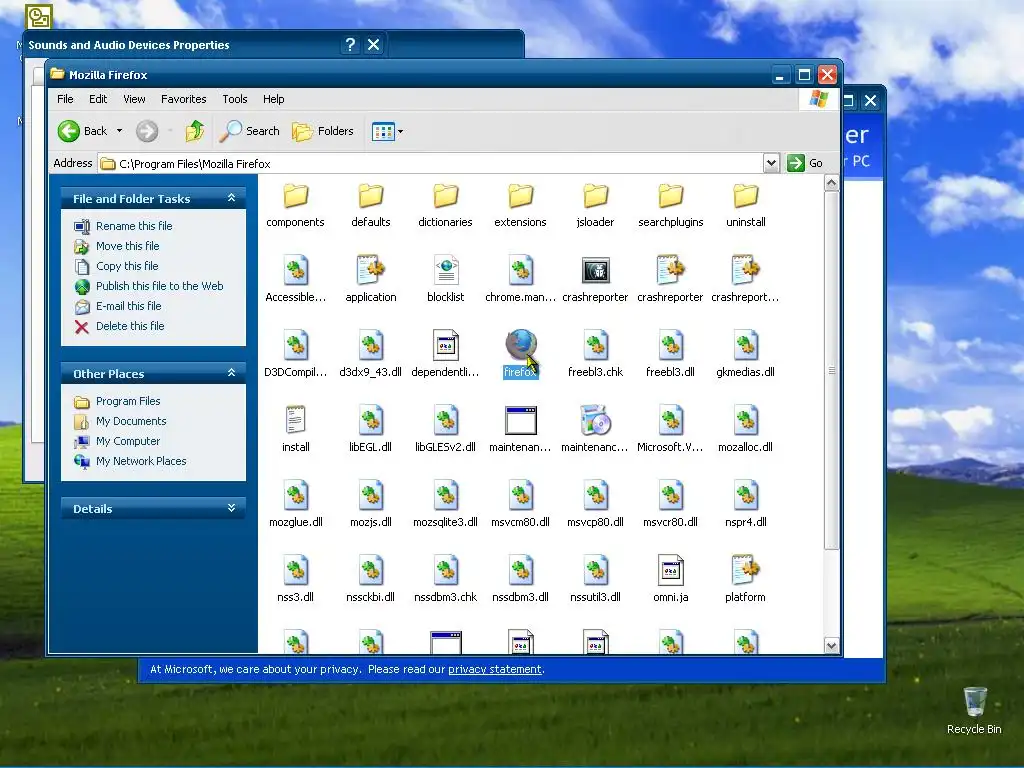Click the Back toolbar button
Screen dimensions: 1024x768
pos(82,131)
